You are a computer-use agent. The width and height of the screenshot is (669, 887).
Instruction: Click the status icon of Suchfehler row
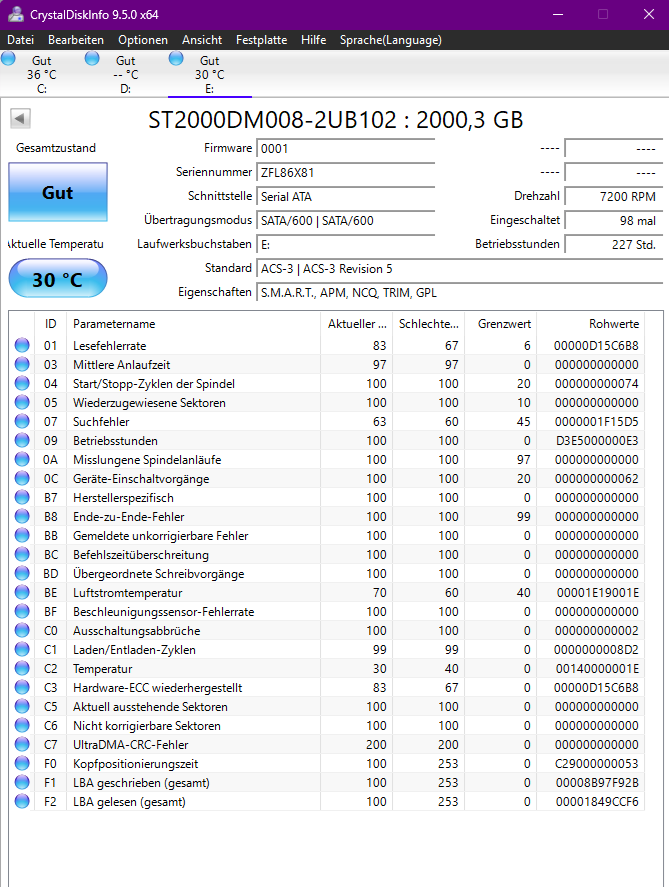pyautogui.click(x=22, y=421)
